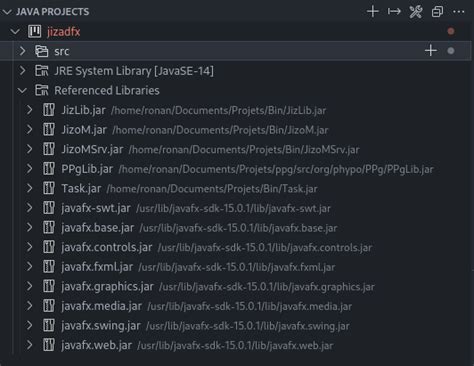The width and height of the screenshot is (474, 366).
Task: Click the export jar arrow icon
Action: click(x=394, y=12)
